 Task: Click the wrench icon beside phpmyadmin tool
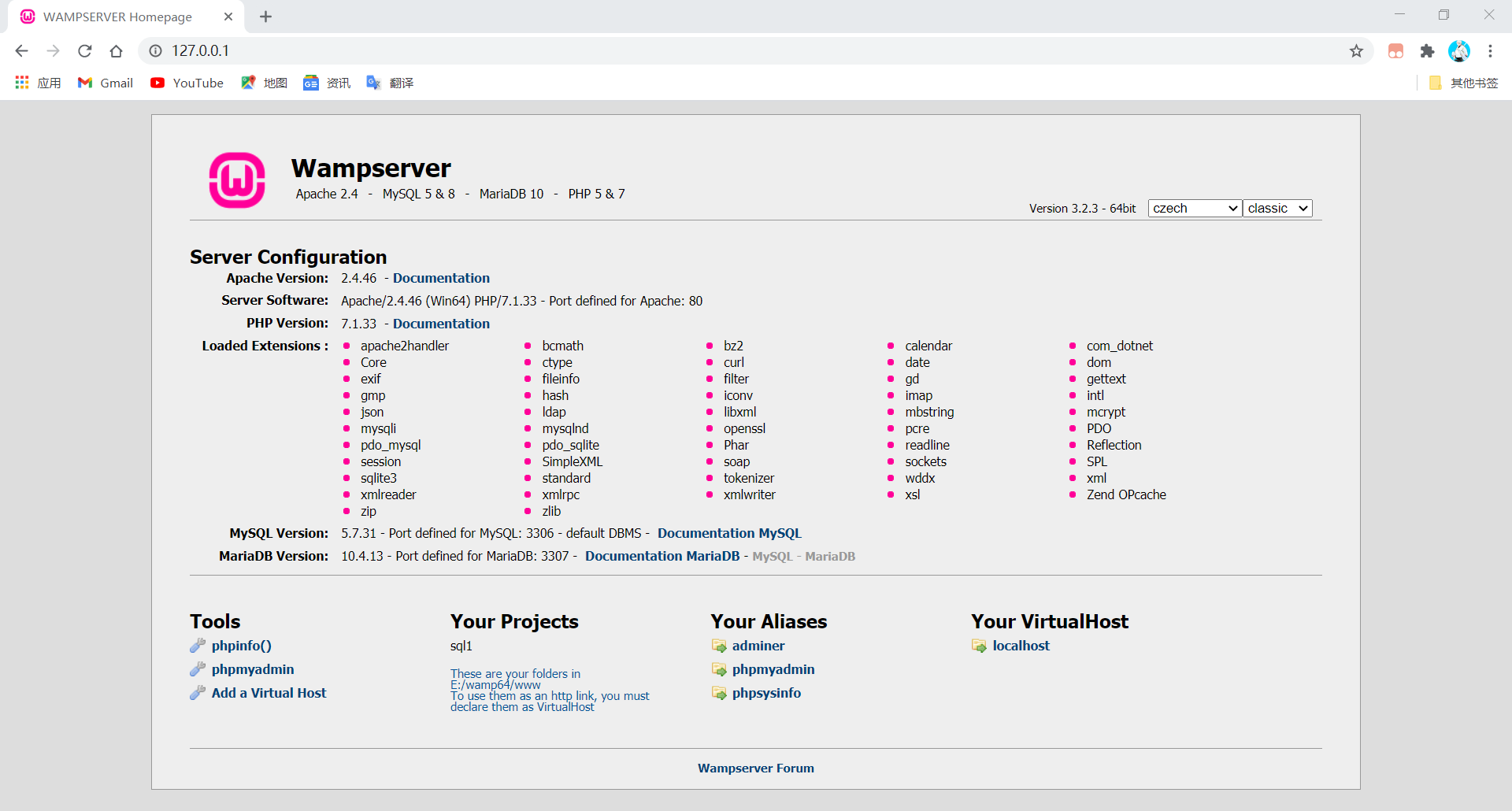[198, 669]
